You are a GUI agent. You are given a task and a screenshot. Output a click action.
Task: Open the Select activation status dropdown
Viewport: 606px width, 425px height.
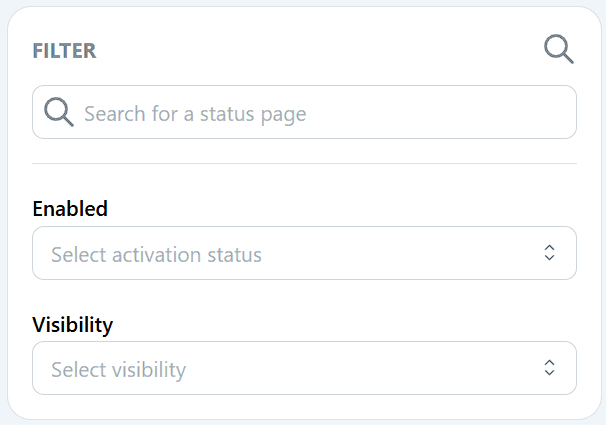(x=305, y=253)
